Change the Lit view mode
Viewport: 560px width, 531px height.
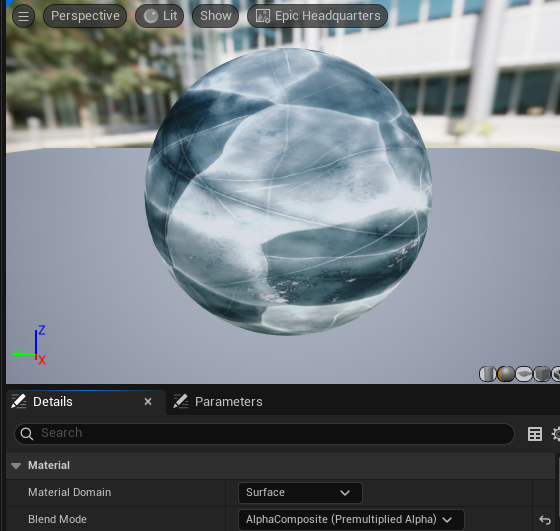click(160, 16)
